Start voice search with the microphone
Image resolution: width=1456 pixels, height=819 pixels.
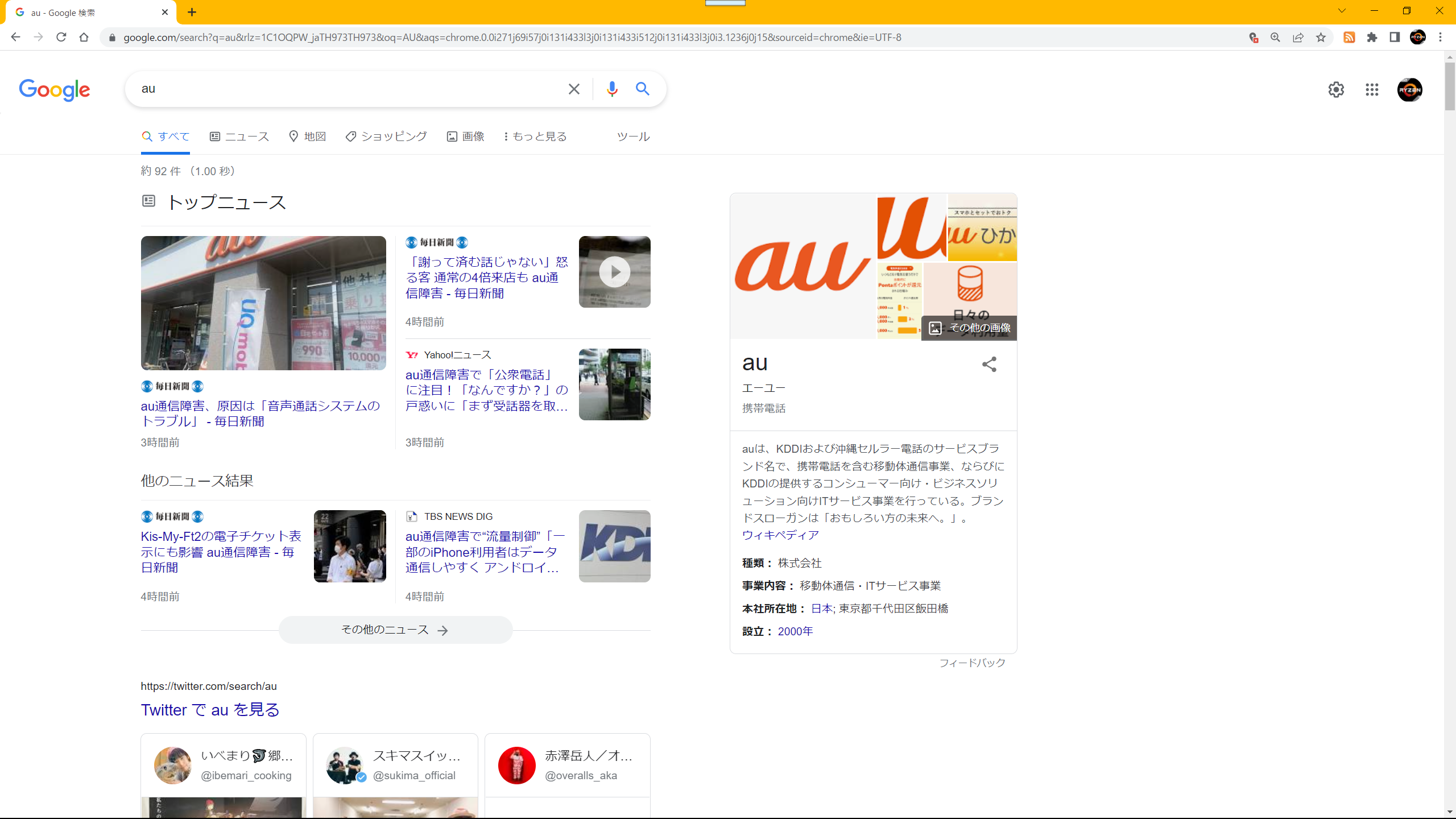[x=612, y=89]
